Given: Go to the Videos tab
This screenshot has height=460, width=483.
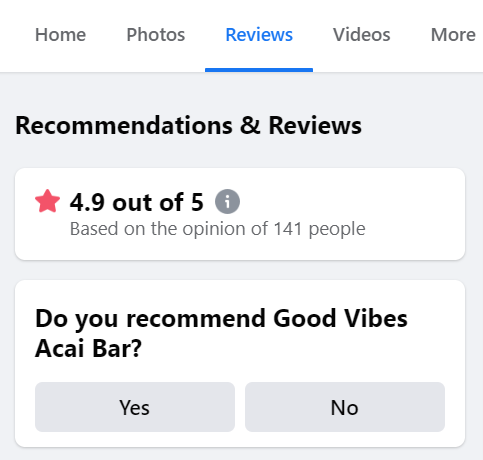Looking at the screenshot, I should pos(362,35).
